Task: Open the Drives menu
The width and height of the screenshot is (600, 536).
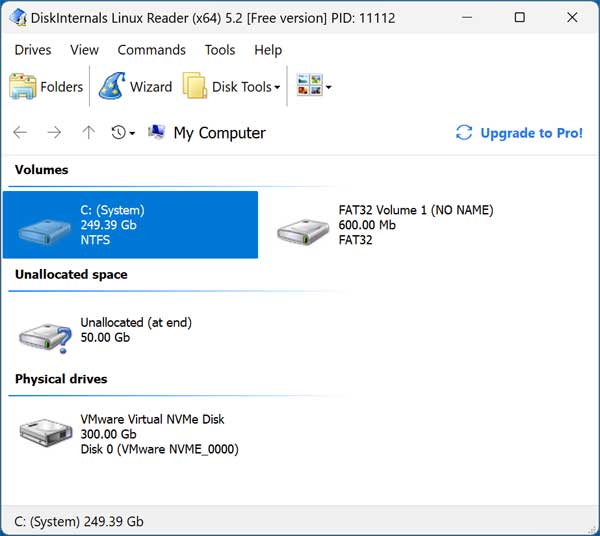Action: 33,50
